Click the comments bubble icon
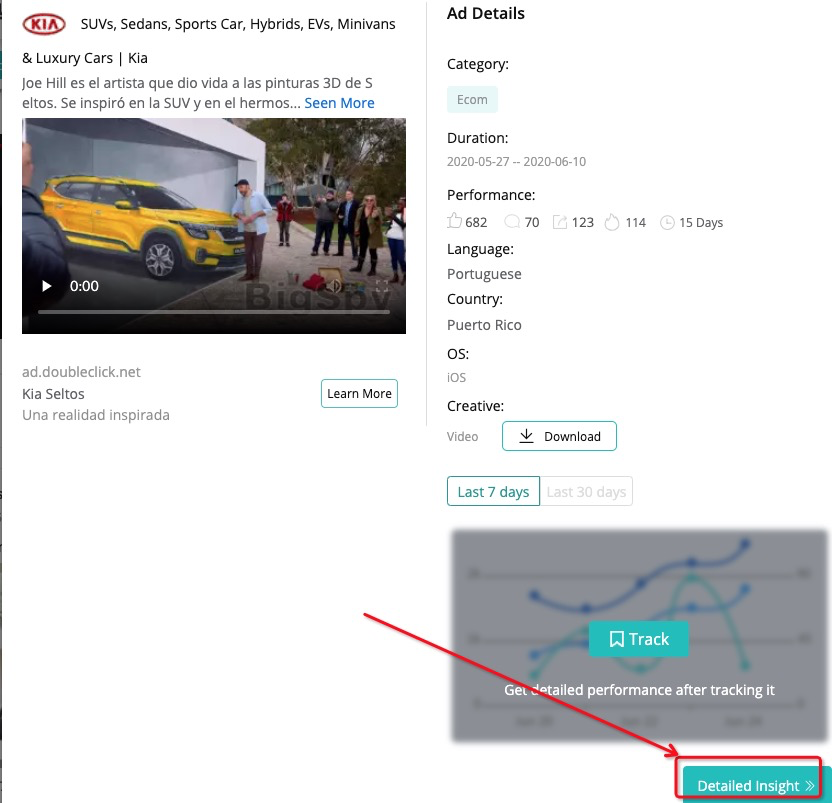 pyautogui.click(x=512, y=222)
